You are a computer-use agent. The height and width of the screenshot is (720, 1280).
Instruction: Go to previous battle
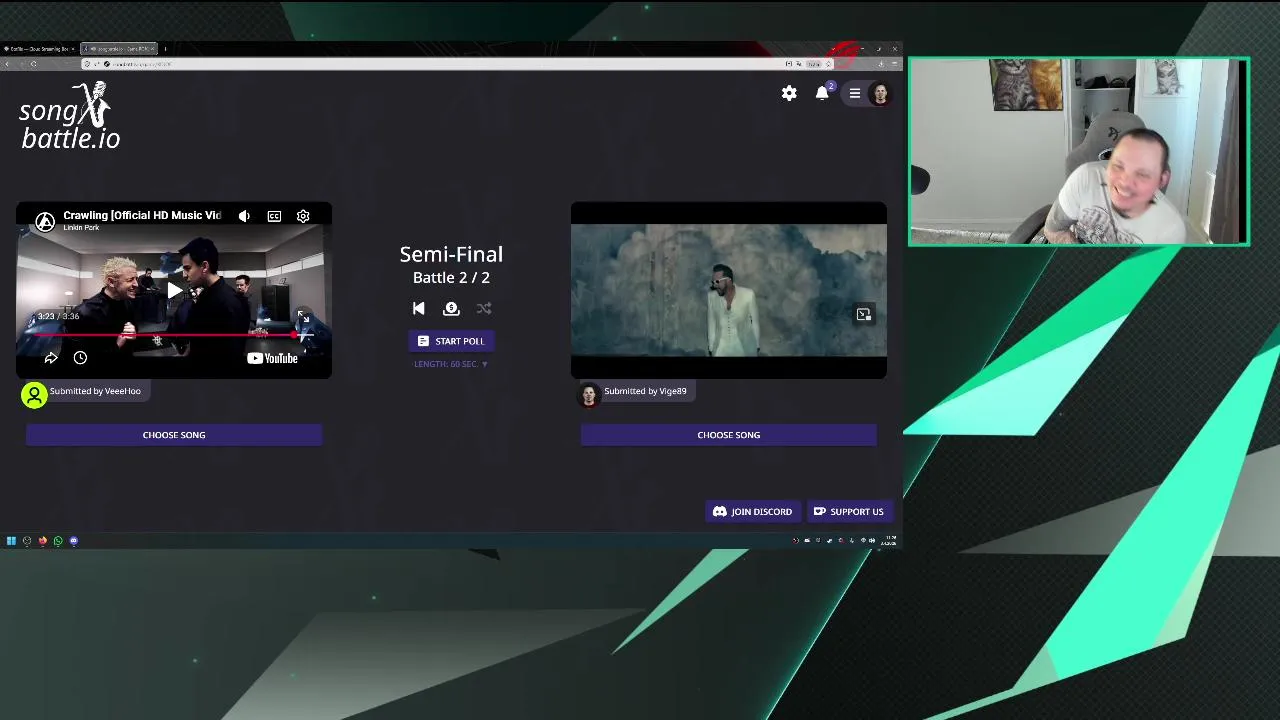point(418,309)
